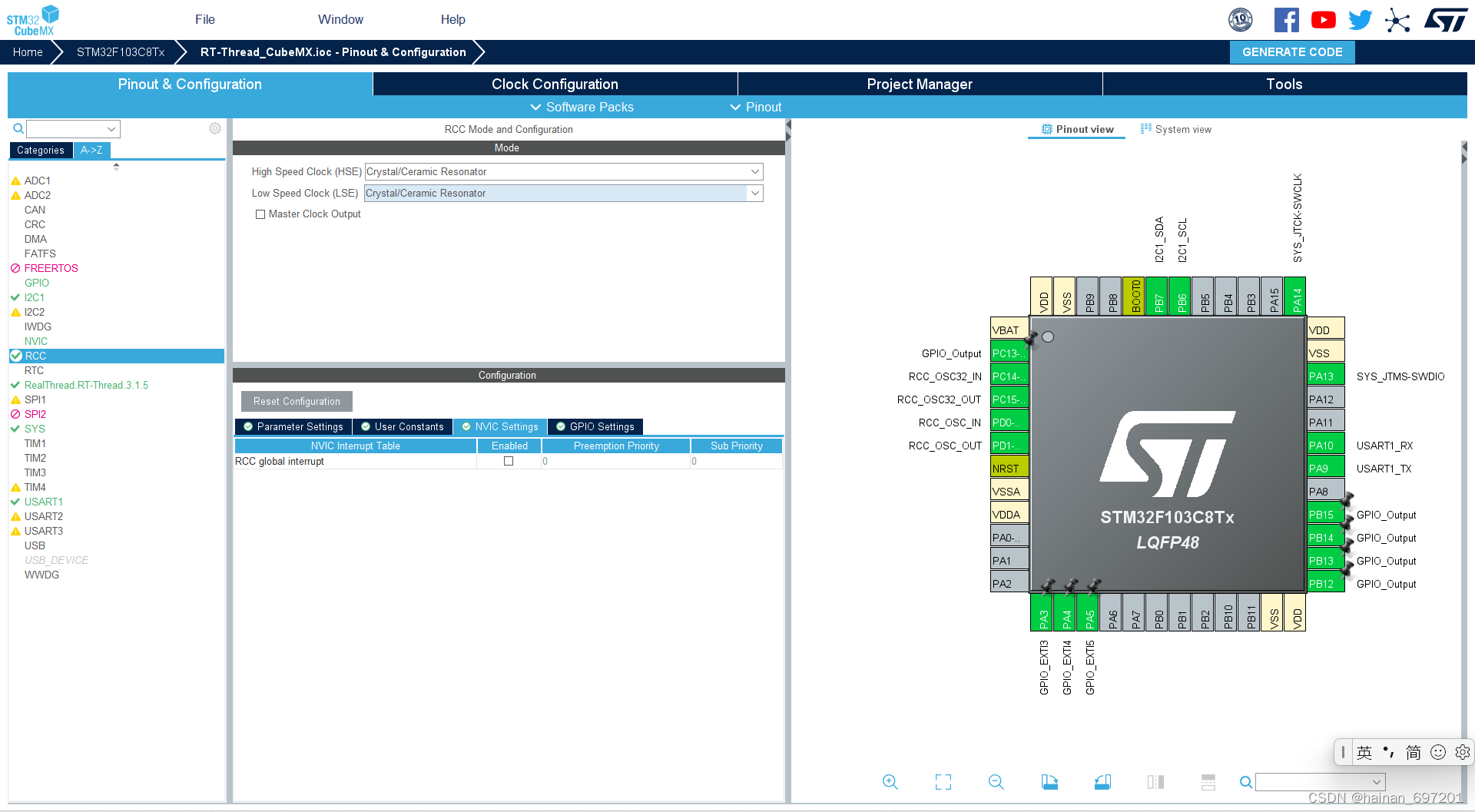Rotate chip view counterclockwise icon

tap(1102, 782)
